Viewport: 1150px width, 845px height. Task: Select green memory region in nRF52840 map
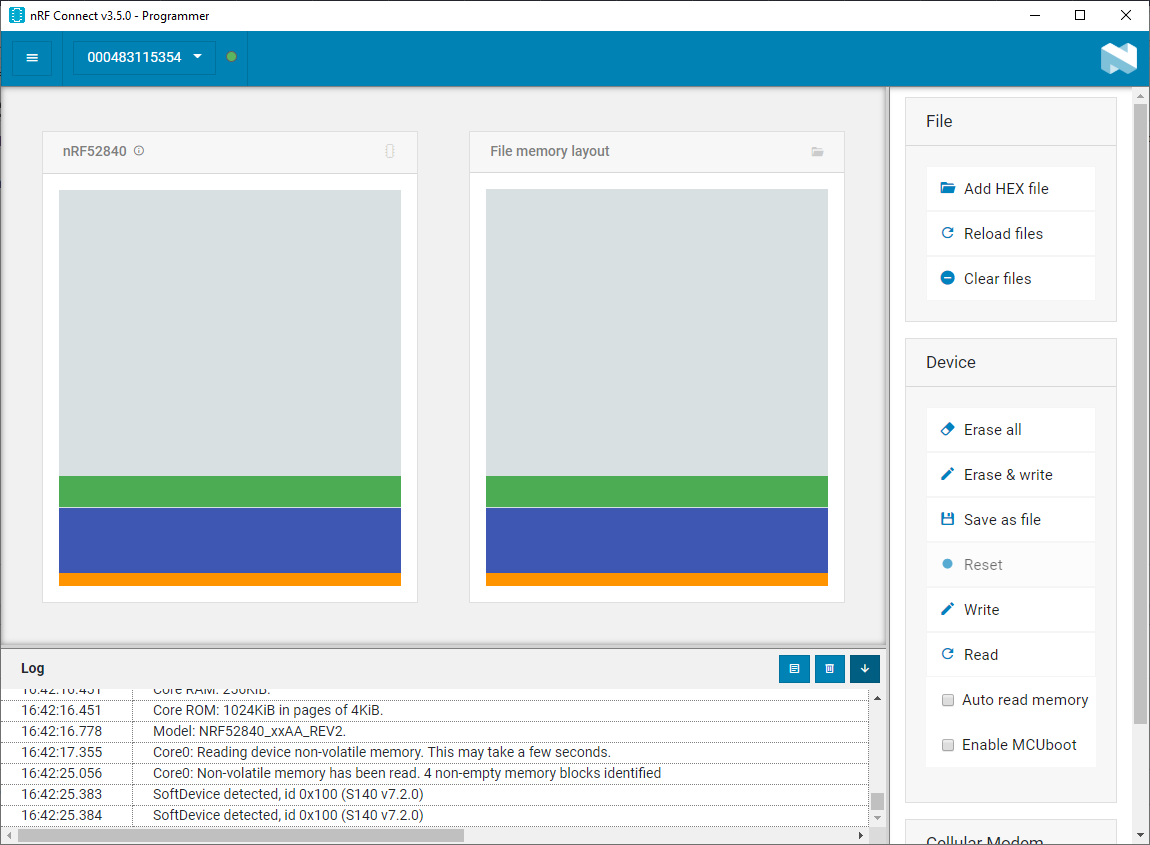pos(230,491)
